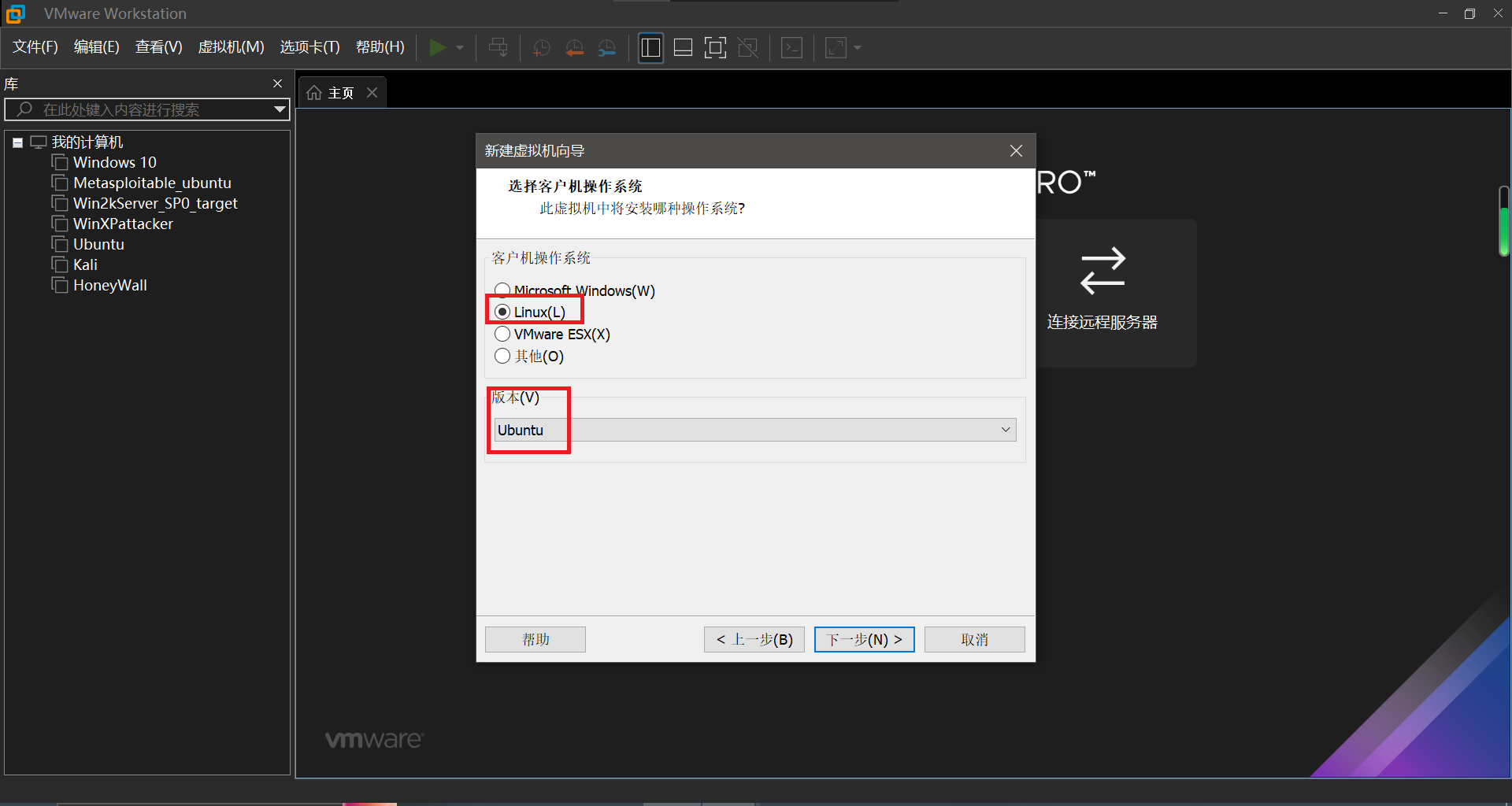This screenshot has width=1512, height=806.
Task: Collapse the 我的计算机 tree node
Action: [x=17, y=142]
